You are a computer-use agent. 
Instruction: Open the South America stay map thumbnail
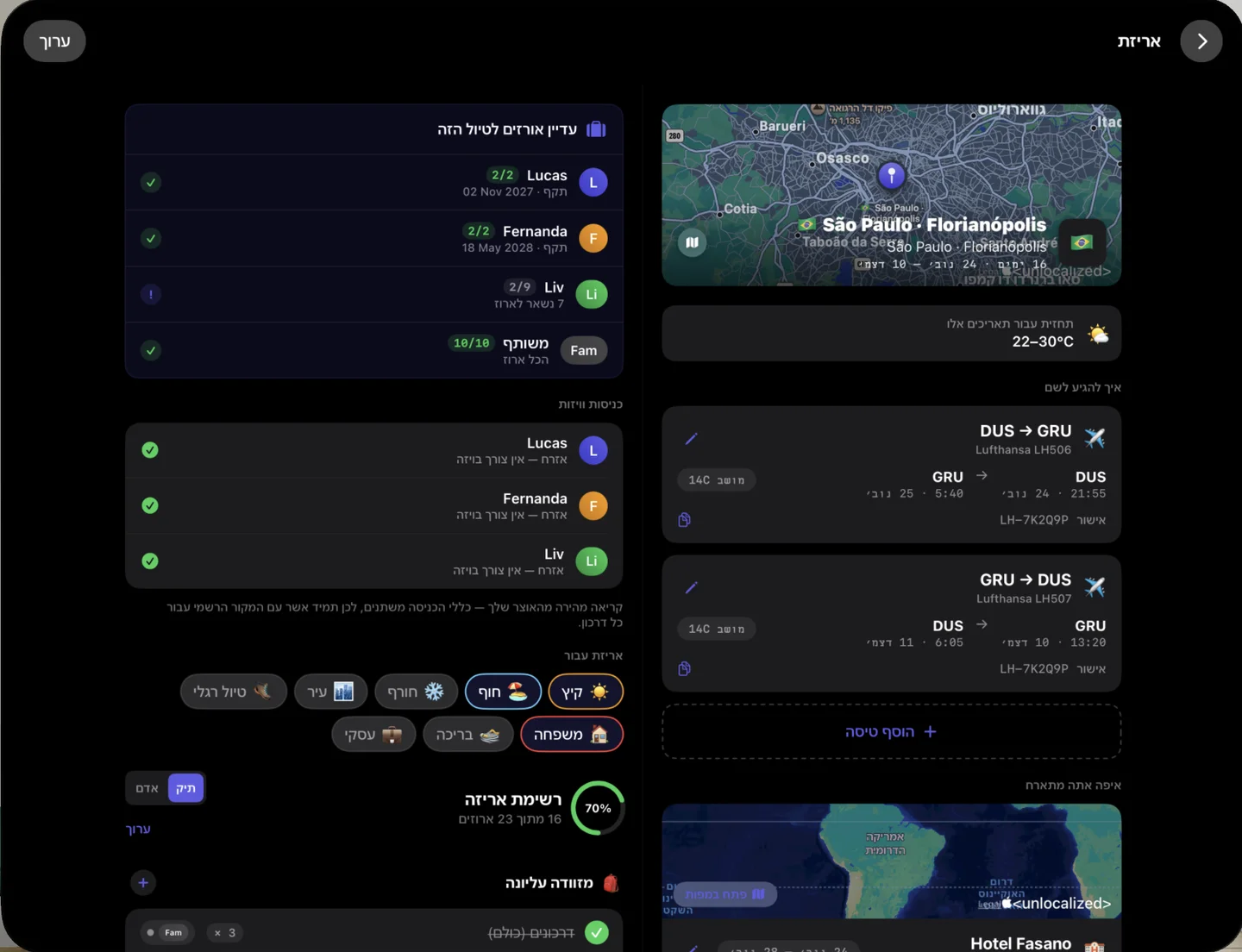click(892, 861)
